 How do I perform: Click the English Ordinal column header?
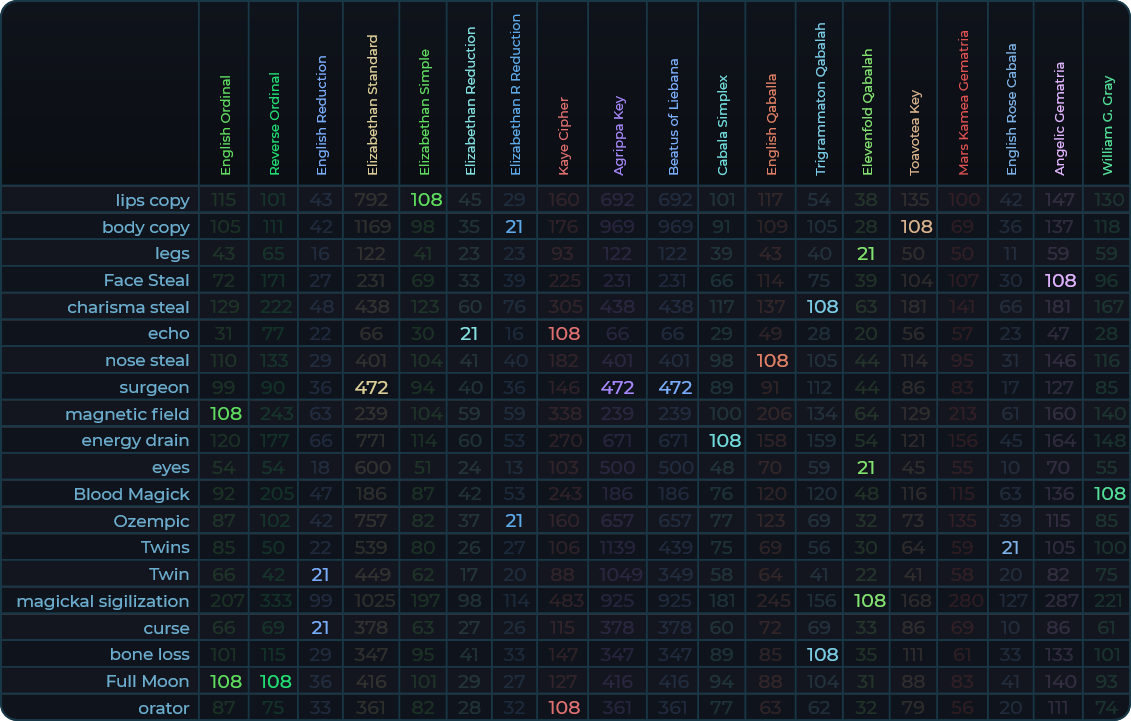[225, 125]
